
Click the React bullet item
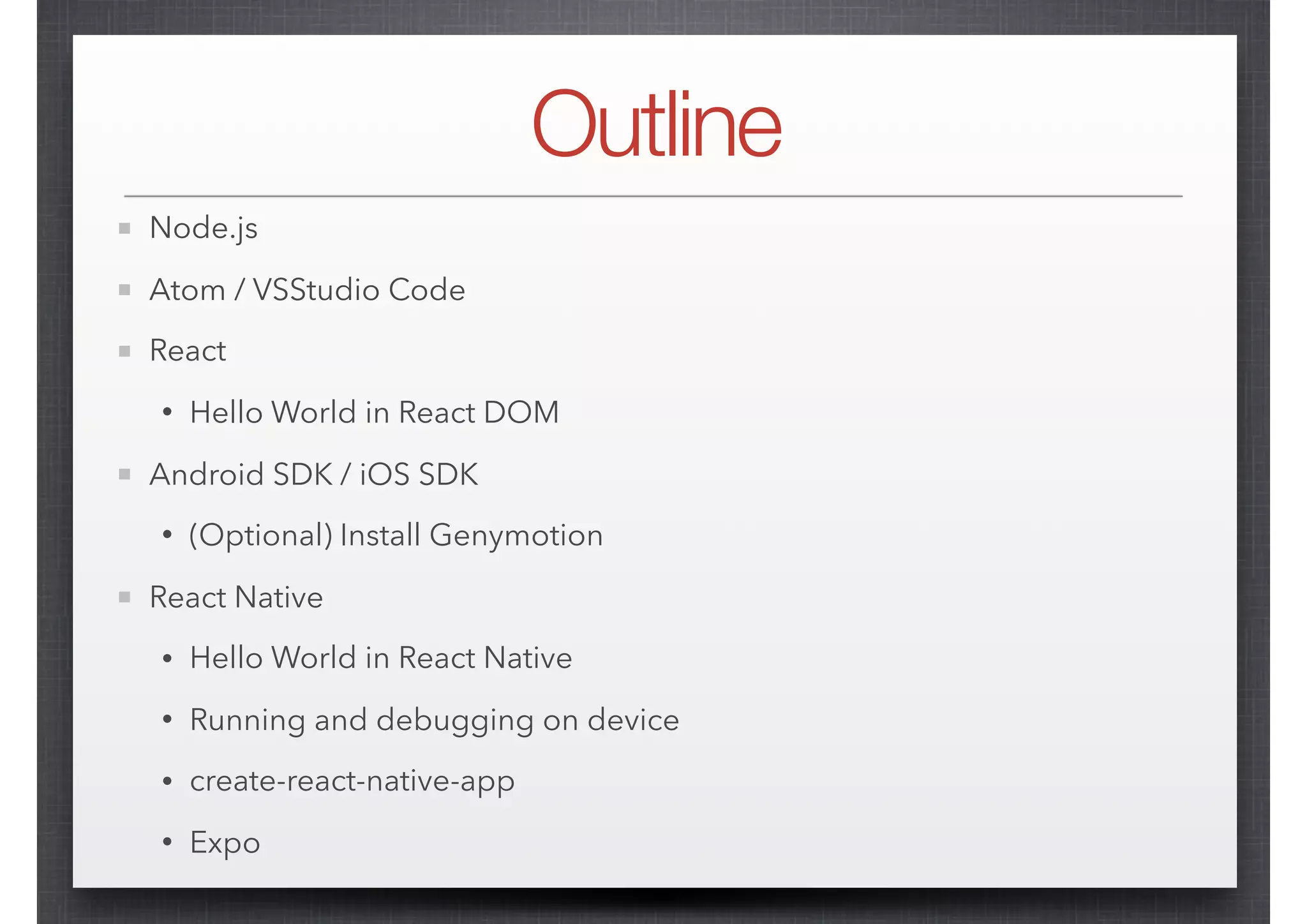pyautogui.click(x=188, y=351)
